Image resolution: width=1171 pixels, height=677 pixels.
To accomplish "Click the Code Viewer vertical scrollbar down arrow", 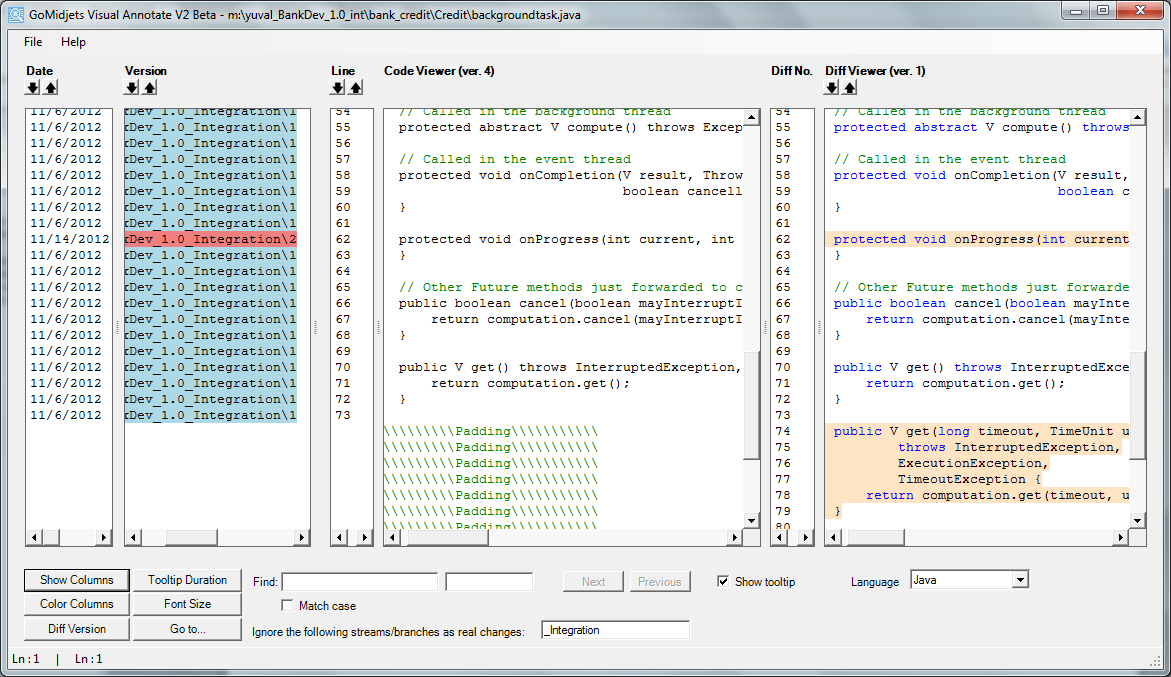I will click(751, 520).
